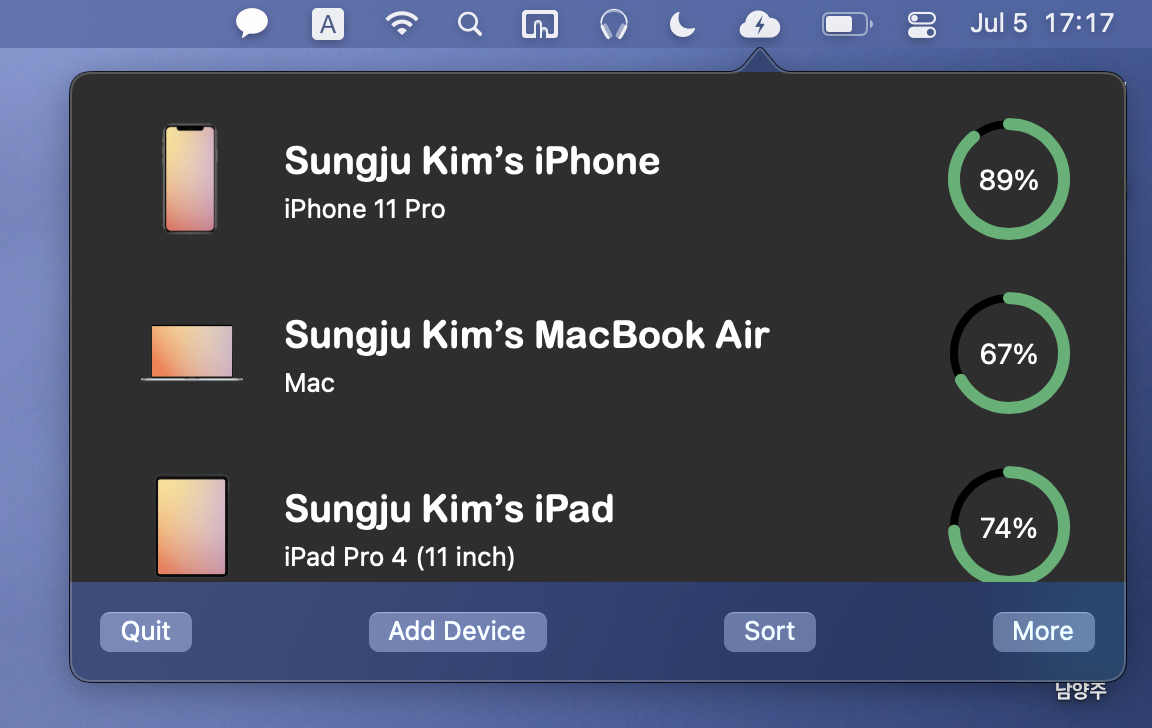Open the Wi-Fi menu bar icon
This screenshot has width=1152, height=728.
point(401,24)
